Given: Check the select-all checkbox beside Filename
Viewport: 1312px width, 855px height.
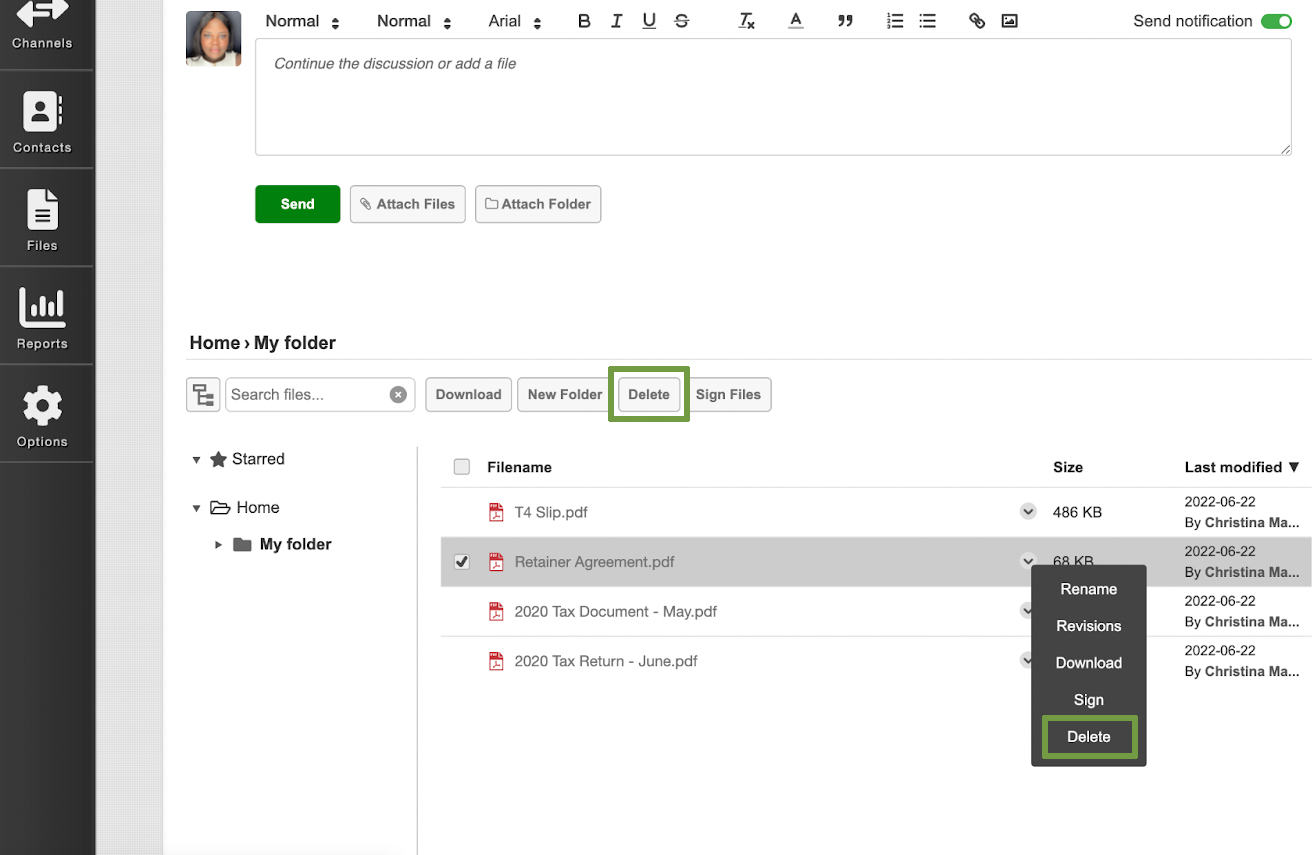Looking at the screenshot, I should tap(462, 467).
